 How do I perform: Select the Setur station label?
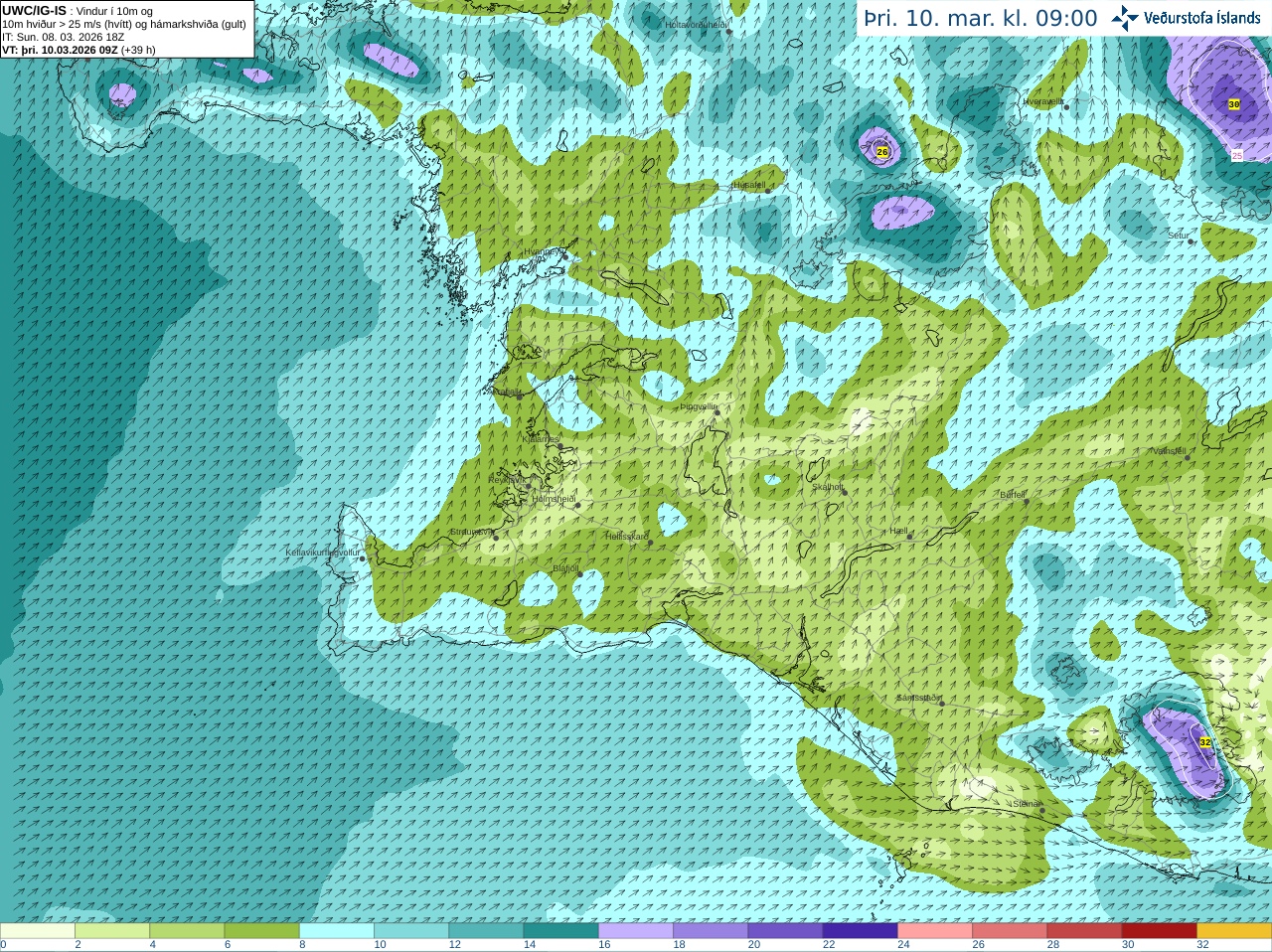coord(1179,236)
